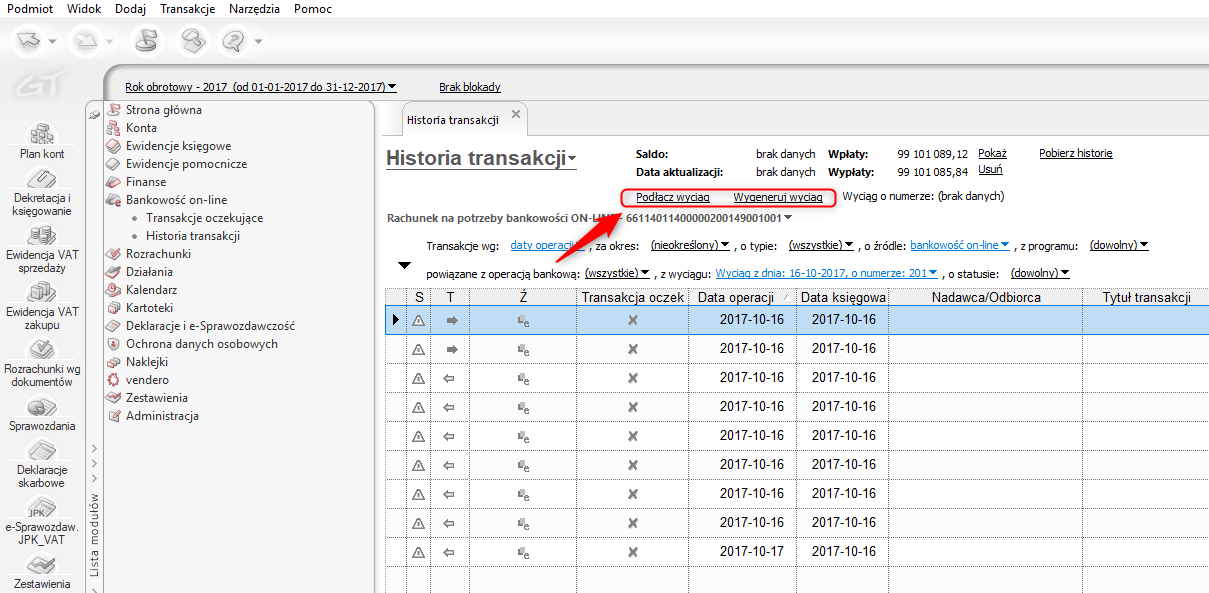The height and width of the screenshot is (593, 1209).
Task: Open Transakcje oczekujące subitem
Action: click(205, 218)
